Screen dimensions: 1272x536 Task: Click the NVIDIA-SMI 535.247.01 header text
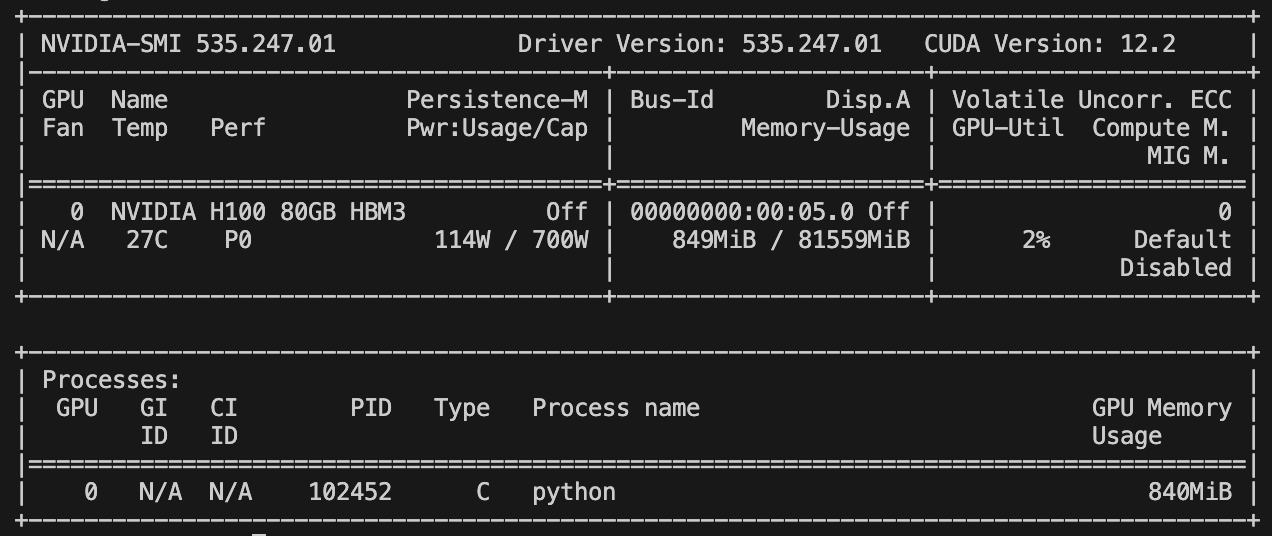[x=188, y=44]
